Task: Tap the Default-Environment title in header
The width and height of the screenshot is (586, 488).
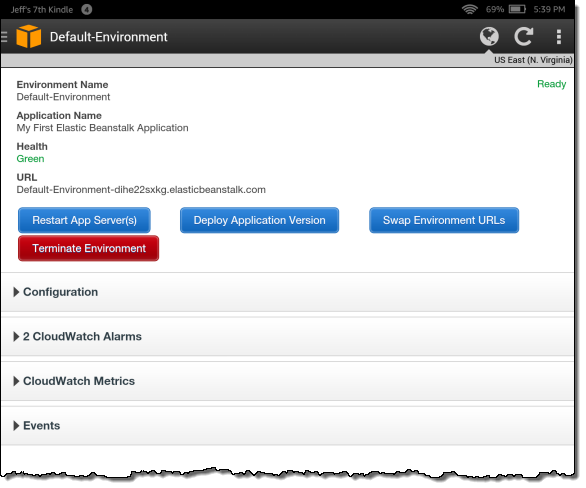Action: tap(108, 37)
